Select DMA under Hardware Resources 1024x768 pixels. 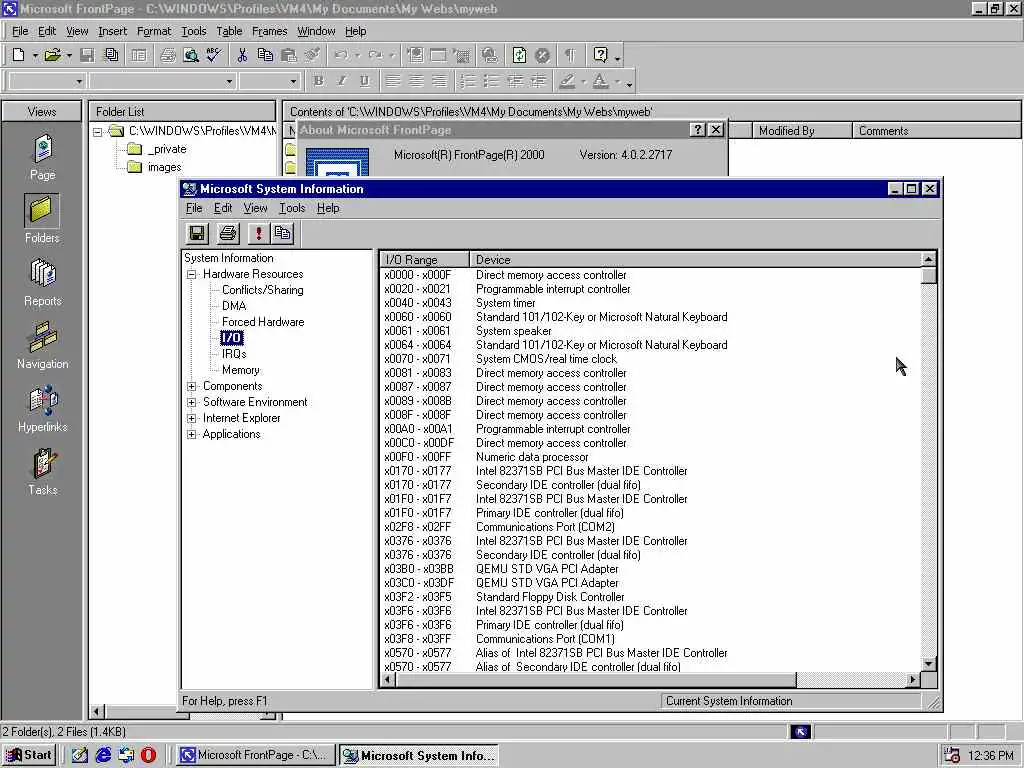(234, 306)
